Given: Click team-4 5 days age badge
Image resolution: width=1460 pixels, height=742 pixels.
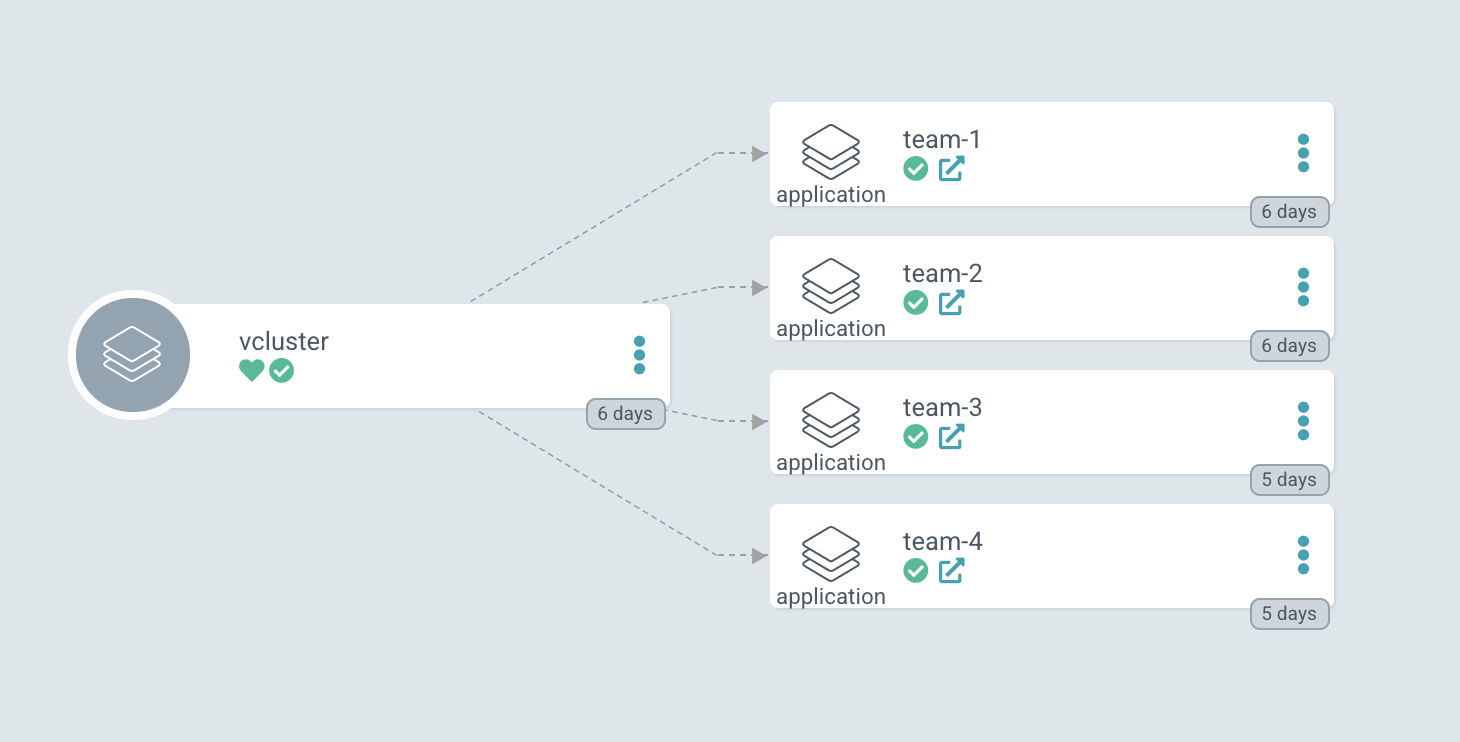Looking at the screenshot, I should [x=1290, y=614].
